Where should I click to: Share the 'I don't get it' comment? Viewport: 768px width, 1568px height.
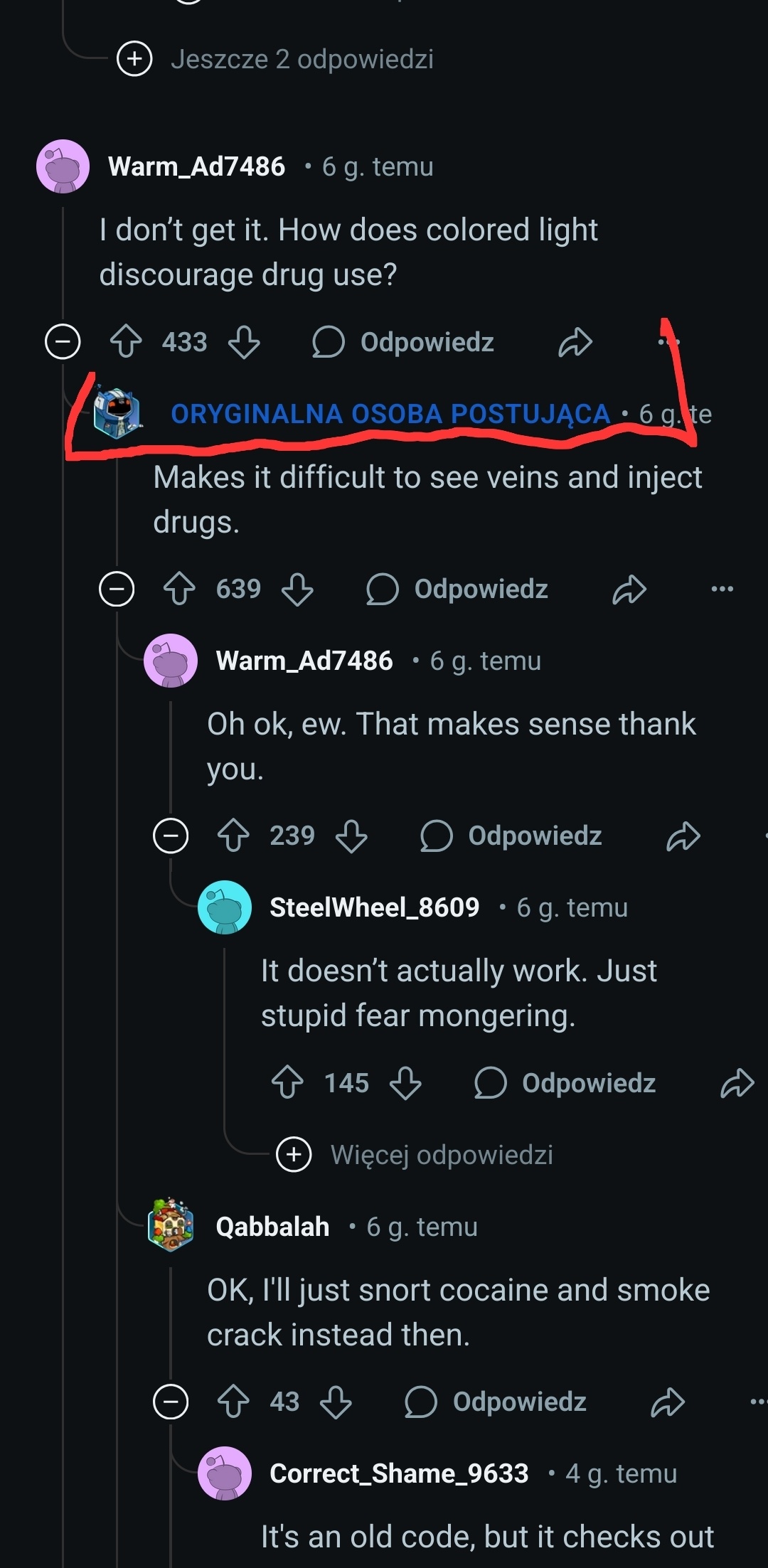pos(575,342)
